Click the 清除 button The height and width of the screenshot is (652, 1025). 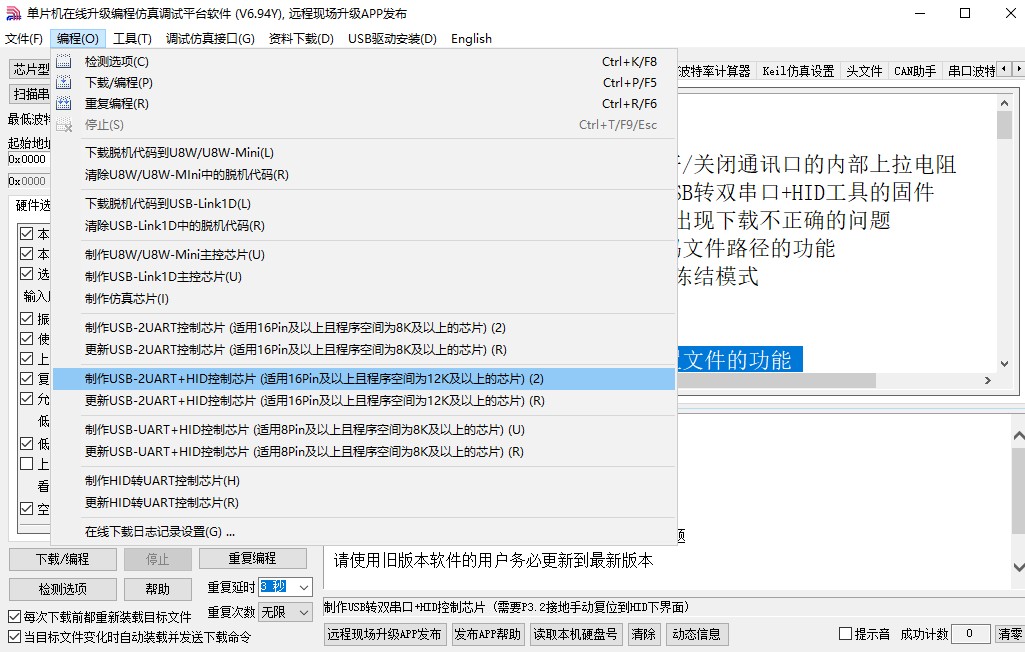coord(643,634)
